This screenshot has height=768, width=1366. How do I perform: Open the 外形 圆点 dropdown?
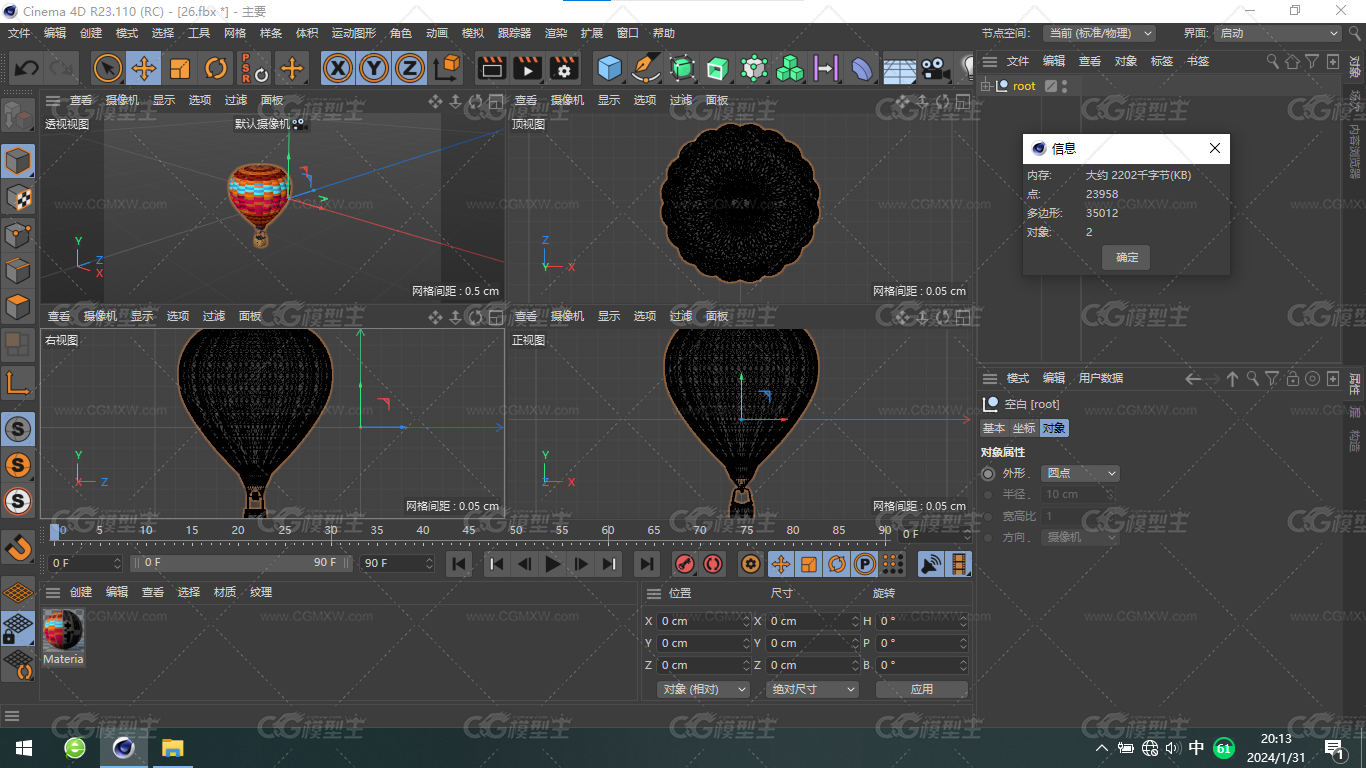pyautogui.click(x=1080, y=473)
